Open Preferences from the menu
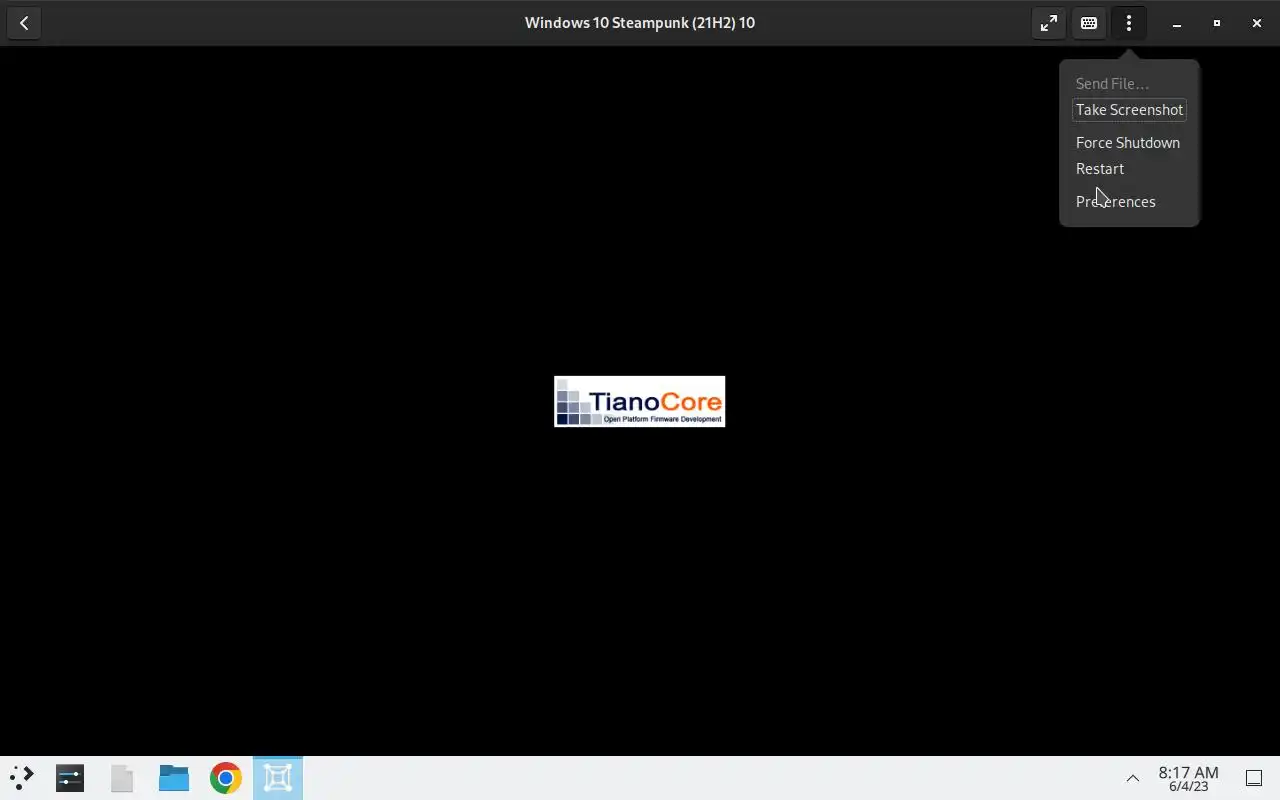Viewport: 1280px width, 800px height. [1129, 202]
